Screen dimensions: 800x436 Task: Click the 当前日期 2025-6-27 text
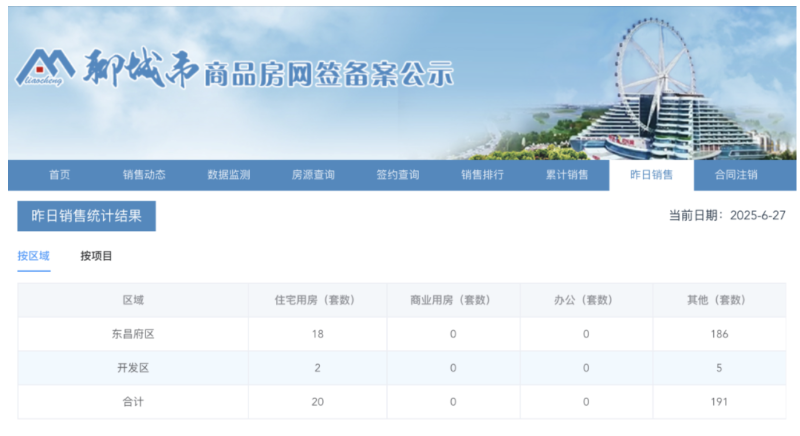727,216
